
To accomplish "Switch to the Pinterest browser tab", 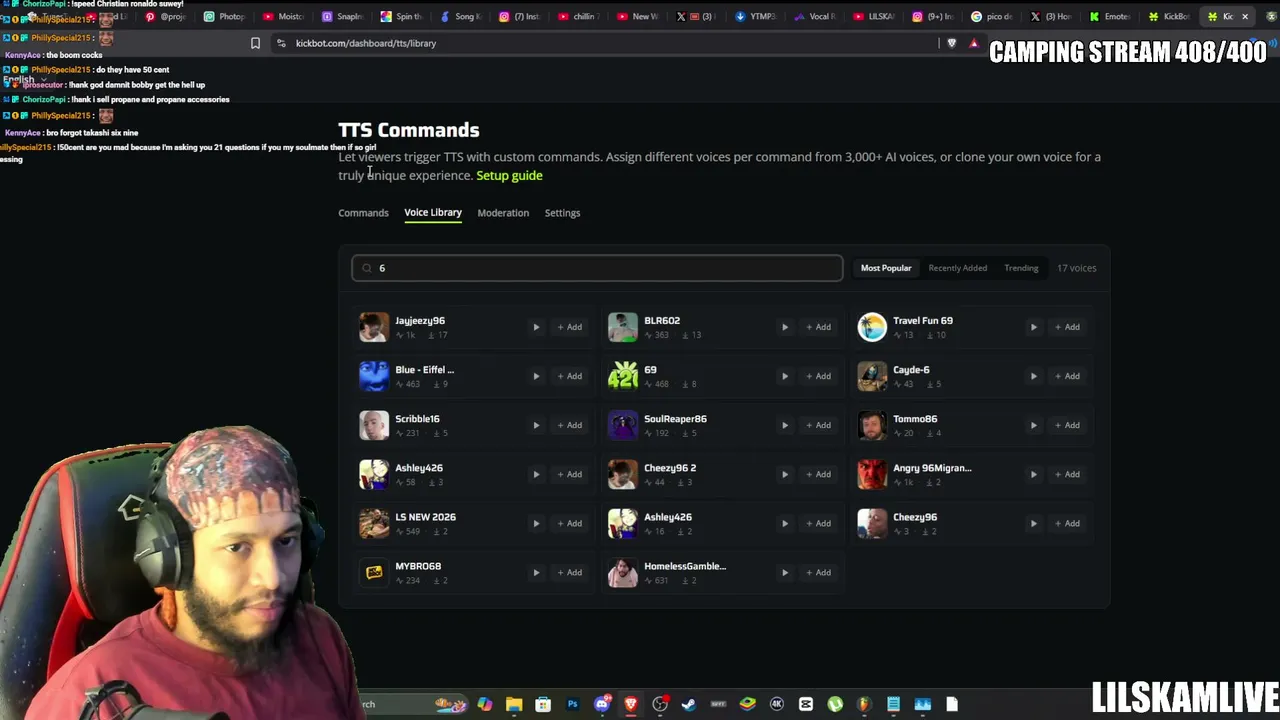I will [x=165, y=17].
